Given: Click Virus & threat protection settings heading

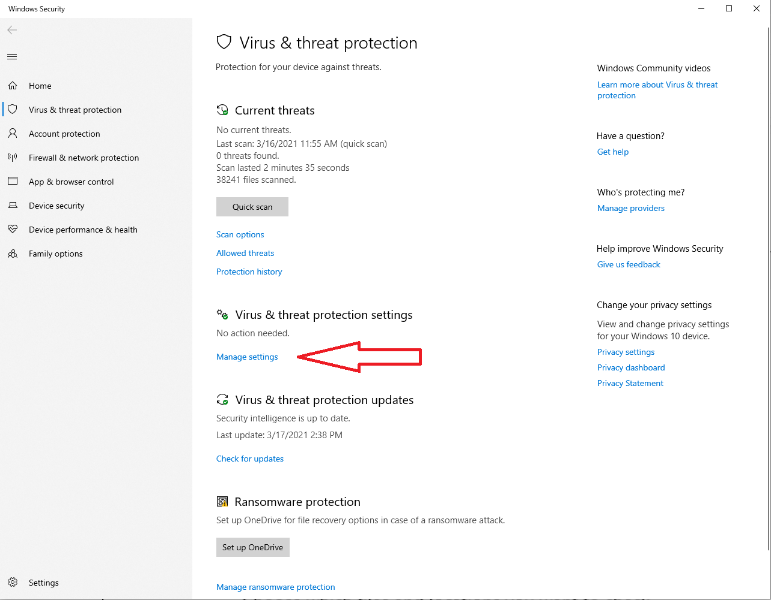Looking at the screenshot, I should [x=324, y=315].
